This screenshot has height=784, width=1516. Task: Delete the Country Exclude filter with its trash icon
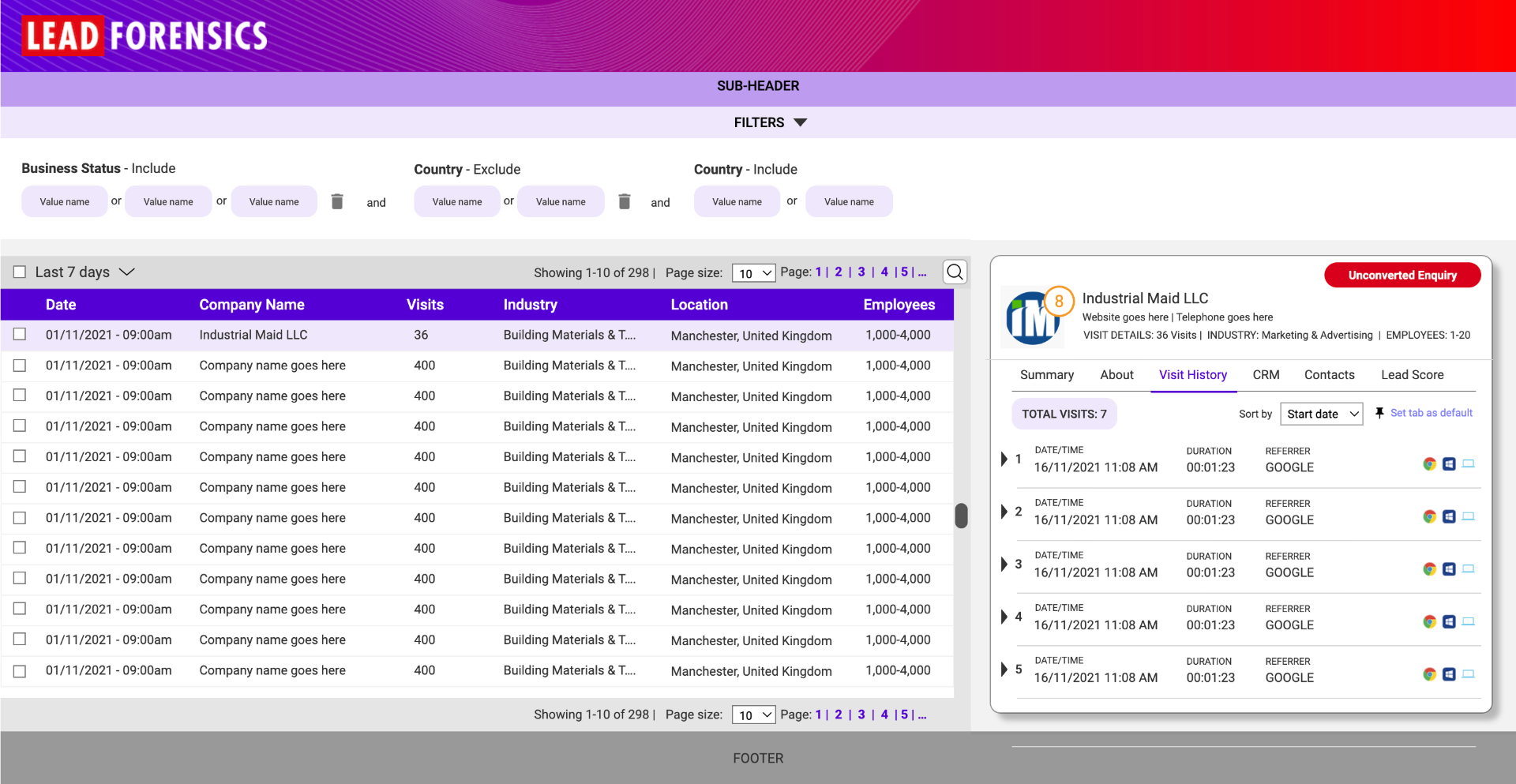click(x=625, y=201)
